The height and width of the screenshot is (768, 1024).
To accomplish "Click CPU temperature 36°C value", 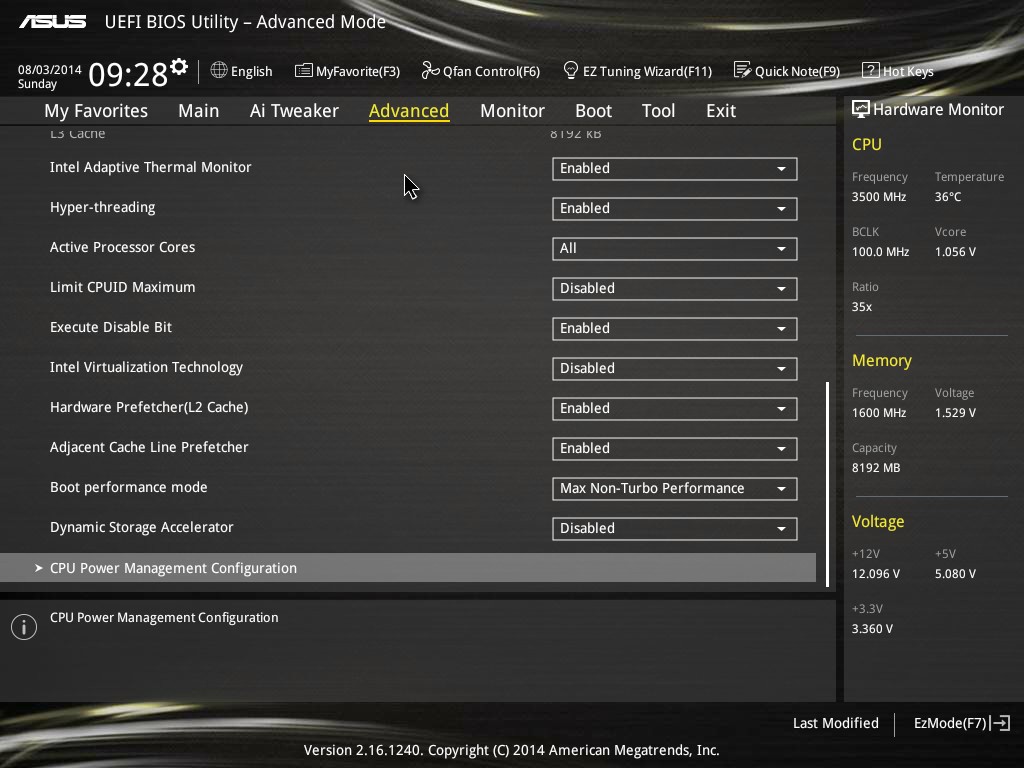I will pyautogui.click(x=948, y=197).
